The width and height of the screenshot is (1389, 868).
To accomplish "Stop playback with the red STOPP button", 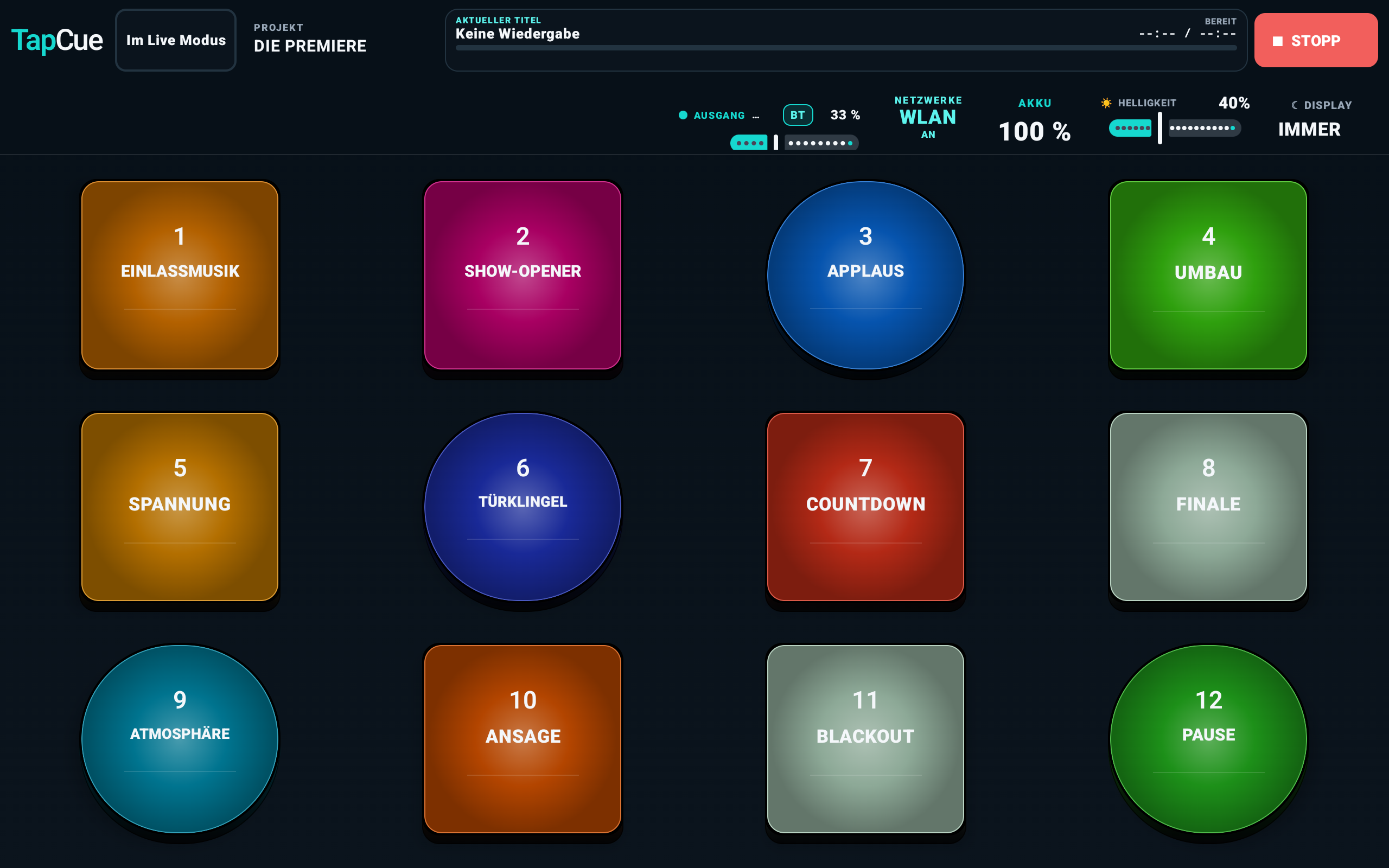I will pyautogui.click(x=1316, y=40).
